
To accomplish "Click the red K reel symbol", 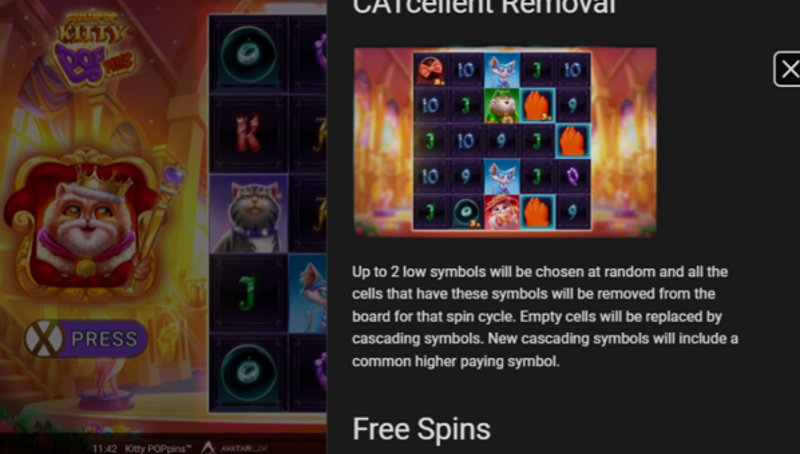I will 248,134.
